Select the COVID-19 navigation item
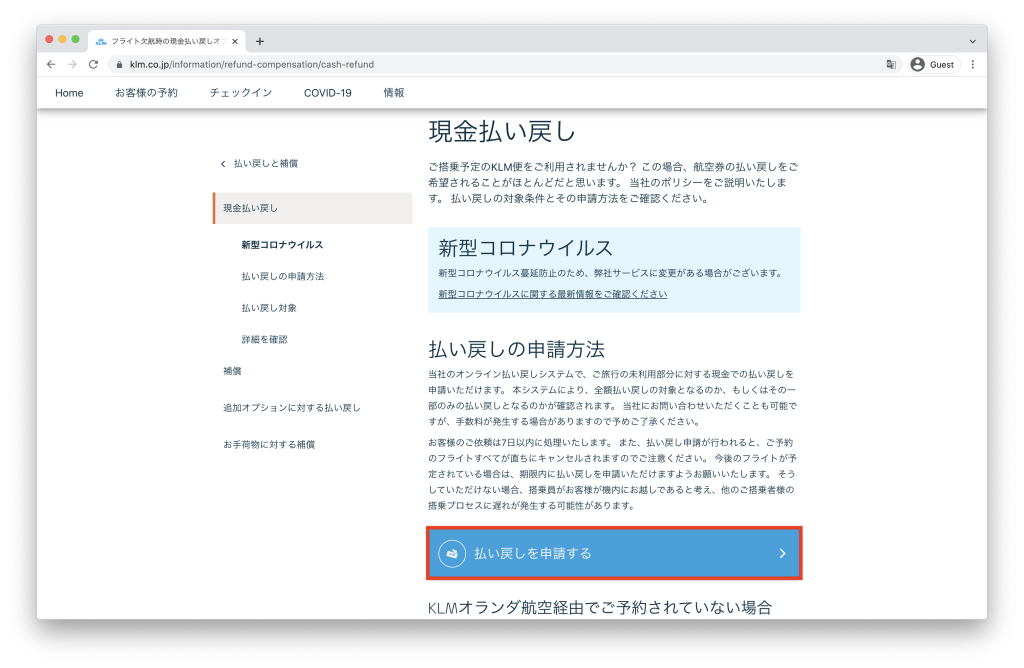The height and width of the screenshot is (668, 1024). pyautogui.click(x=327, y=93)
